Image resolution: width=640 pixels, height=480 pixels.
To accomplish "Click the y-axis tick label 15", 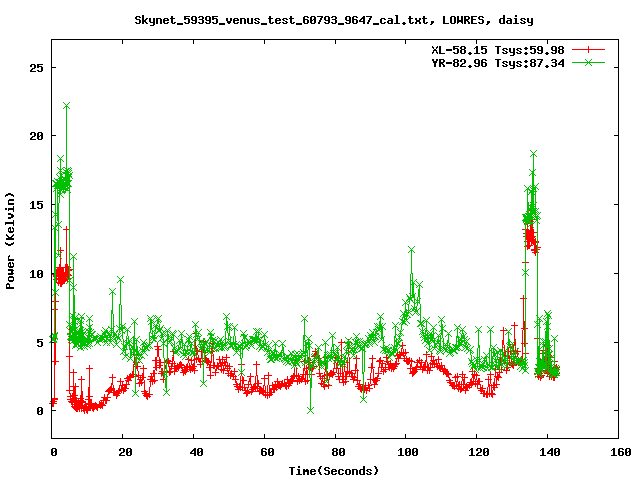I will pos(36,205).
